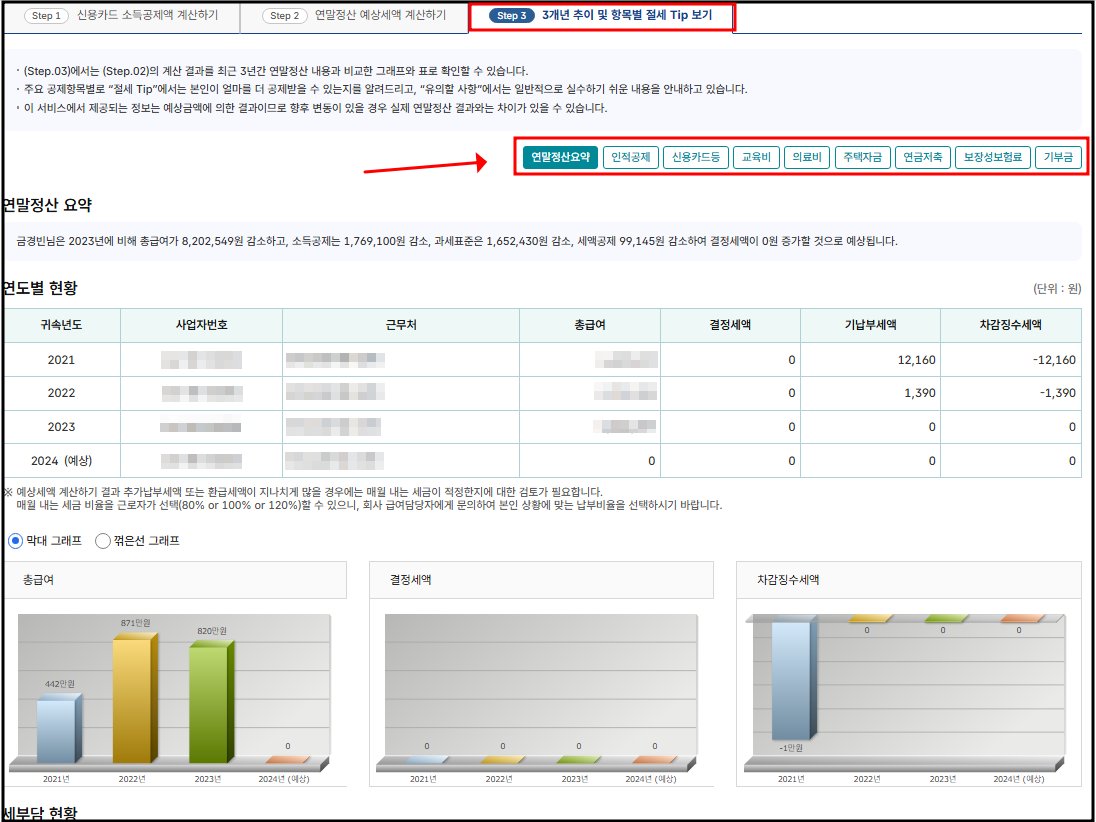Go to the 교육비 section
Screen dimensions: 1096x822
click(x=756, y=157)
